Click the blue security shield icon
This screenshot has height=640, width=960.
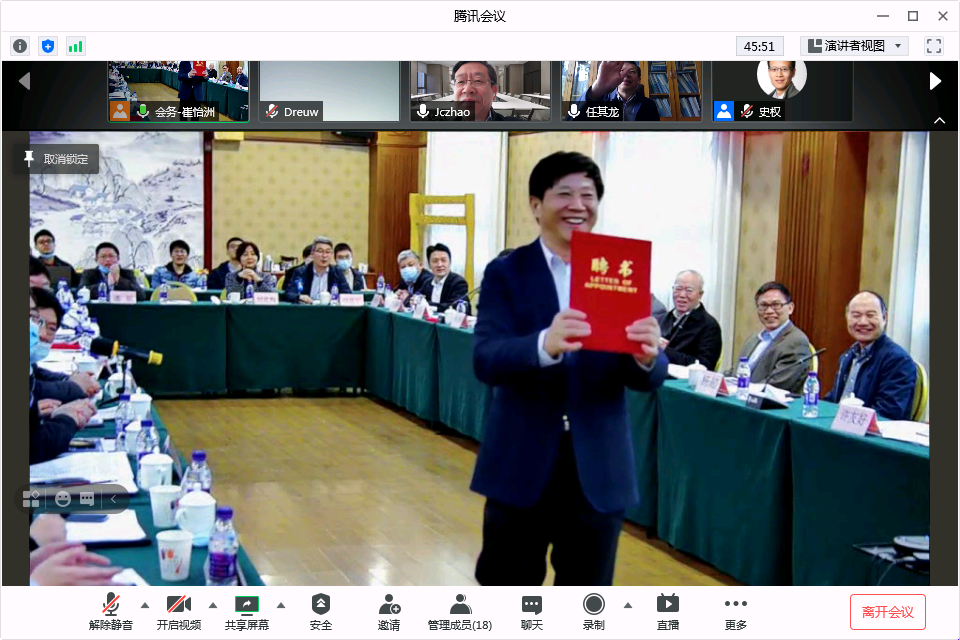tap(48, 46)
